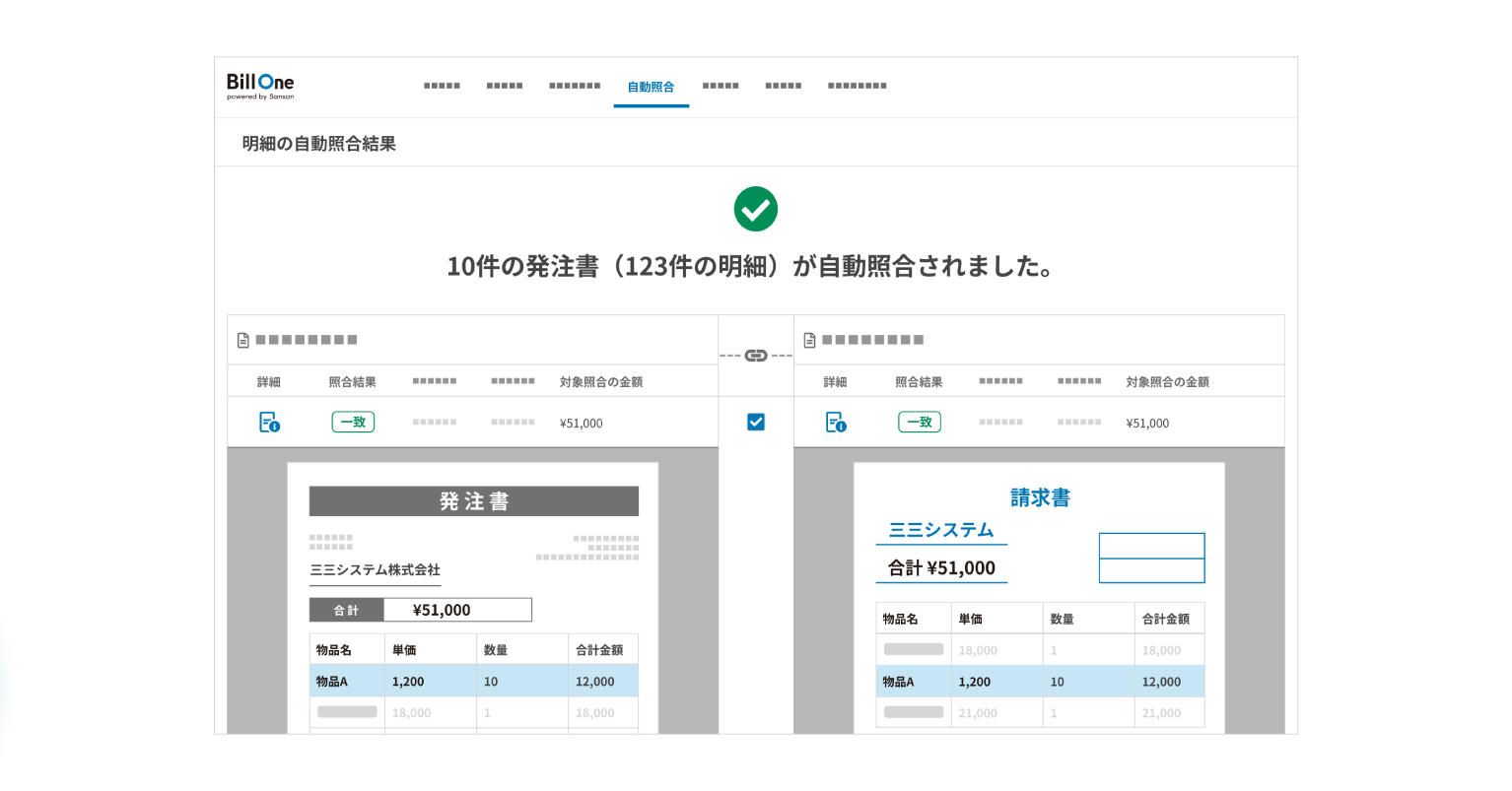Click the auto-match result message 10件の発注書

(x=752, y=267)
